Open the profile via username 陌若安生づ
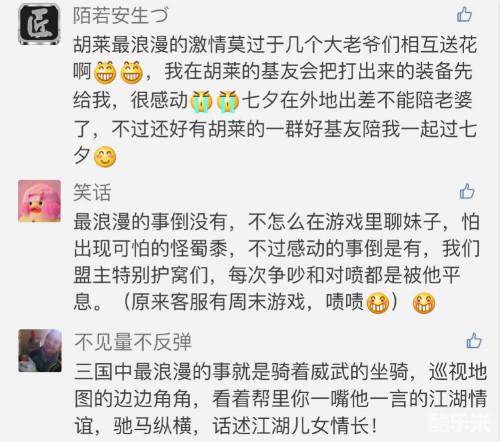Image resolution: width=500 pixels, height=442 pixels. [121, 15]
